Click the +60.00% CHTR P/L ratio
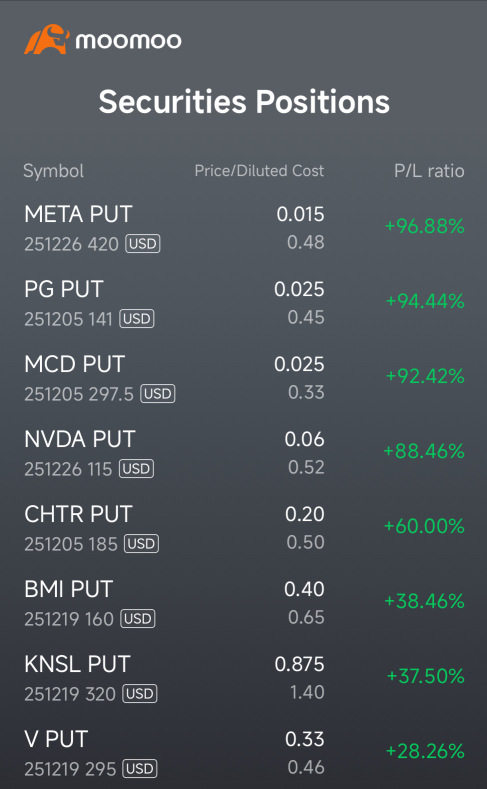This screenshot has height=789, width=487. click(x=424, y=526)
